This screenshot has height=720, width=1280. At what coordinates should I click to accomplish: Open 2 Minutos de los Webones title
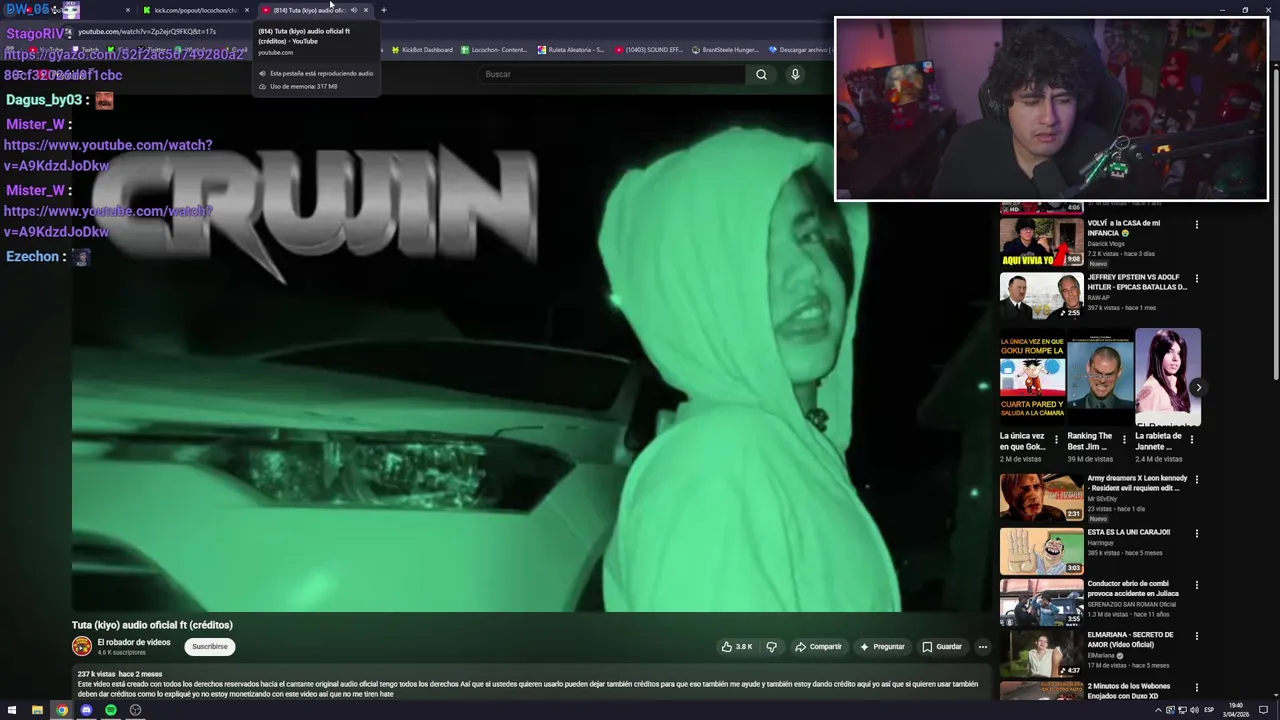click(1128, 691)
